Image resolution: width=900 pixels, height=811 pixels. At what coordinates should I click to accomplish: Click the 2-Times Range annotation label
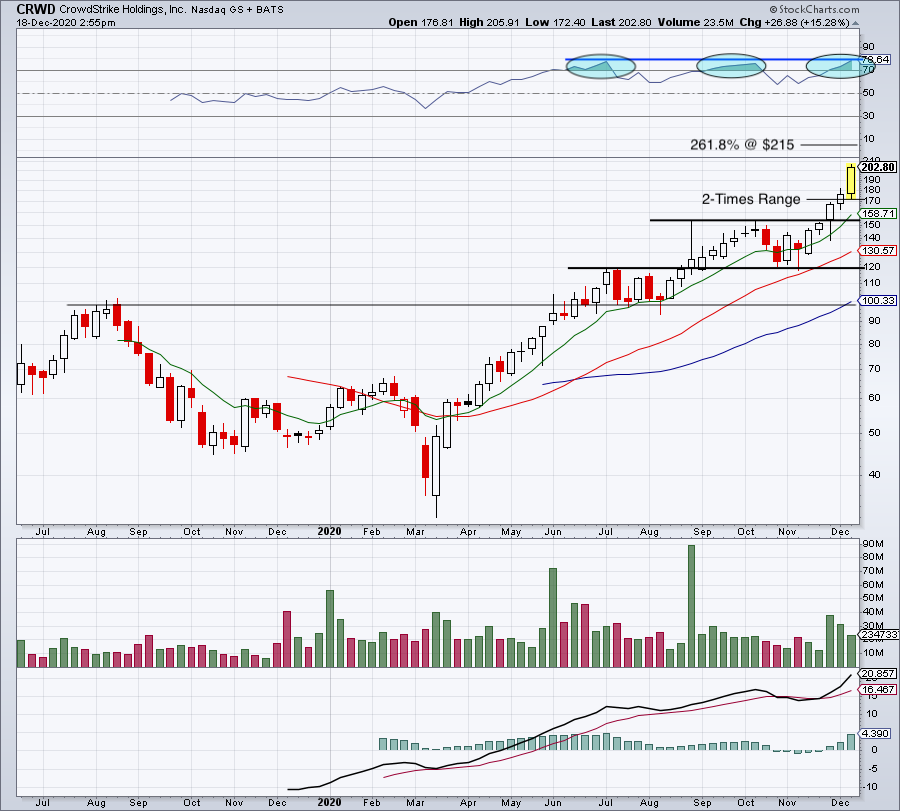[x=751, y=199]
